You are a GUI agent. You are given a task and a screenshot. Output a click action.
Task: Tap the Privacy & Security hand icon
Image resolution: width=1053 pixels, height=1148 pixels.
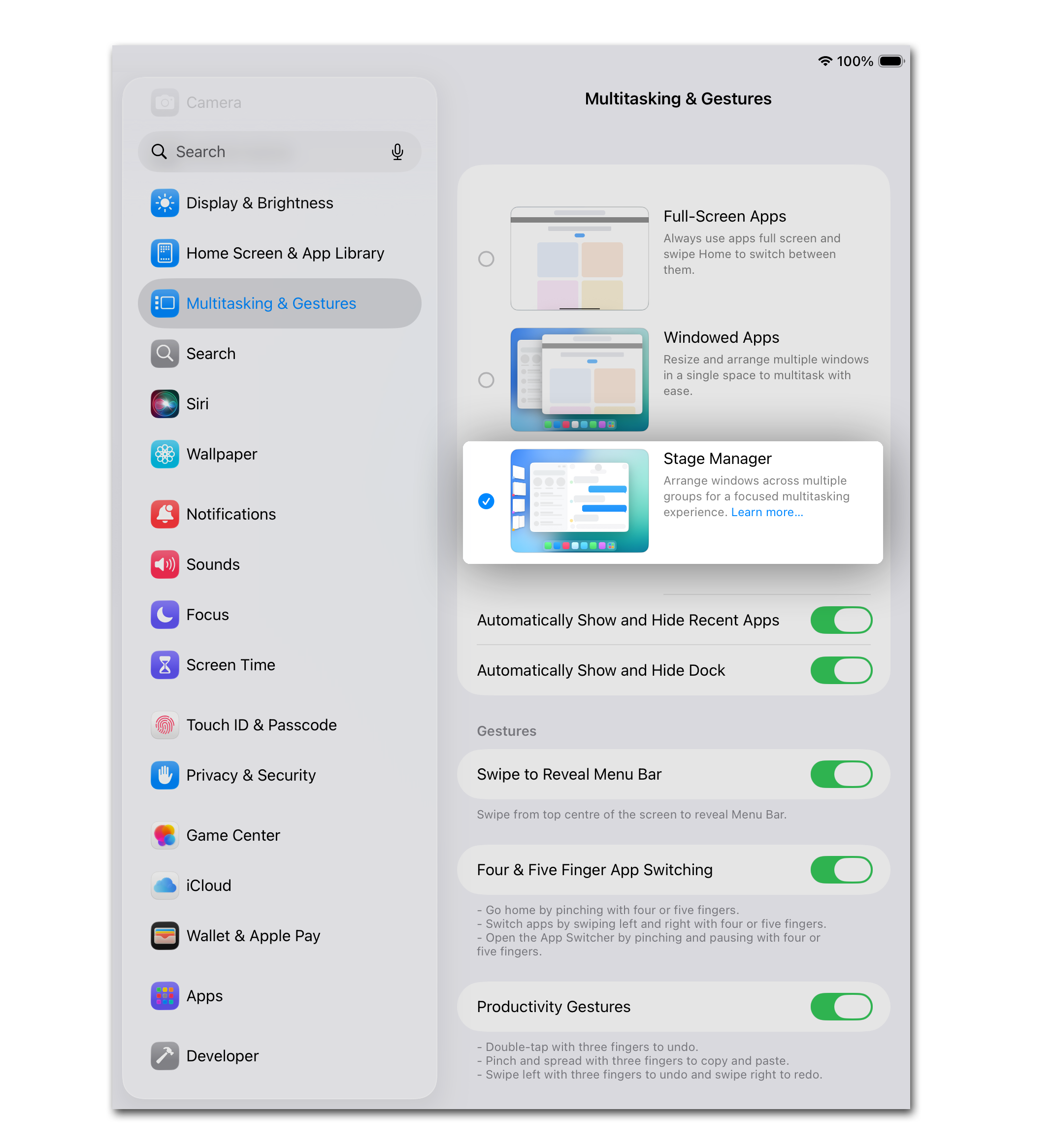tap(165, 775)
